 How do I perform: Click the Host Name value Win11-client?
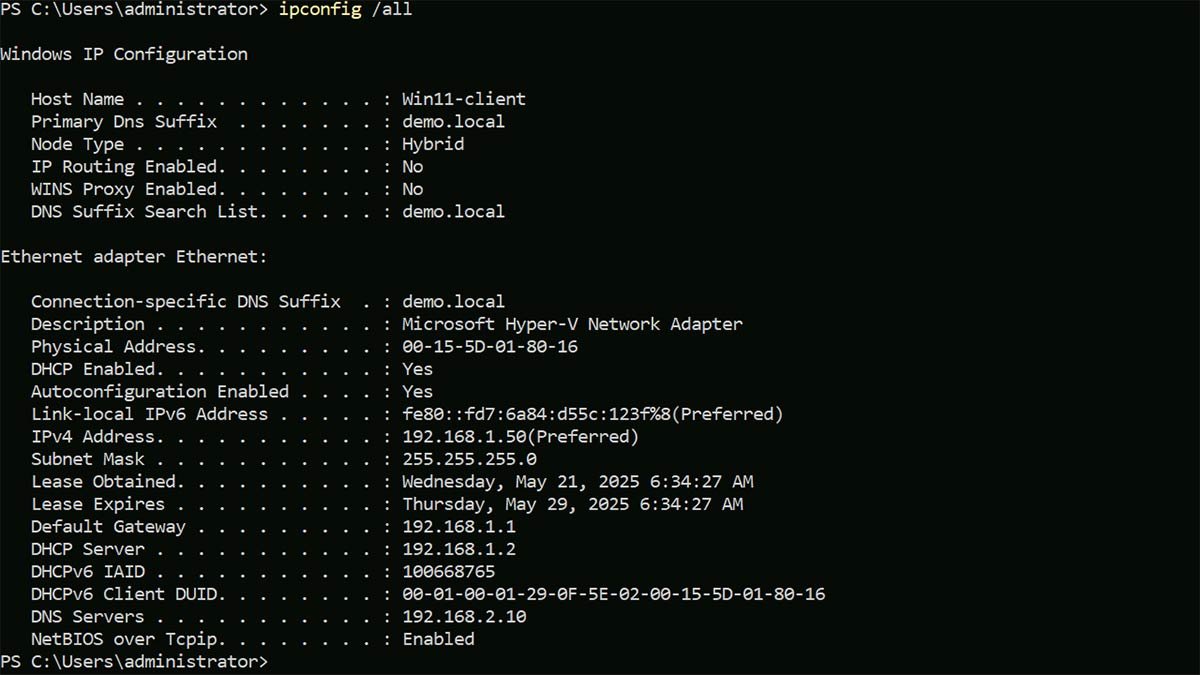click(x=463, y=99)
